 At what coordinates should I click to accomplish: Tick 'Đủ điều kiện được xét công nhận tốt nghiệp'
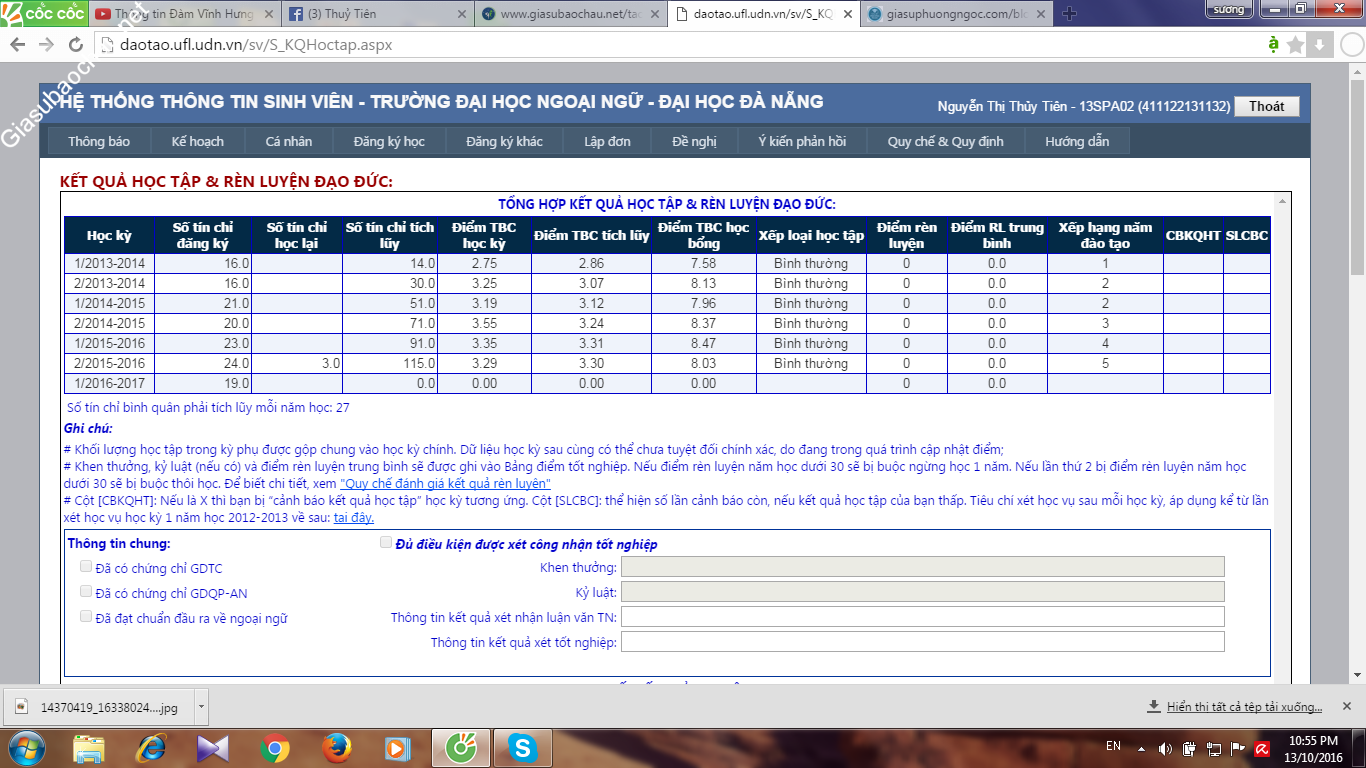tap(386, 543)
